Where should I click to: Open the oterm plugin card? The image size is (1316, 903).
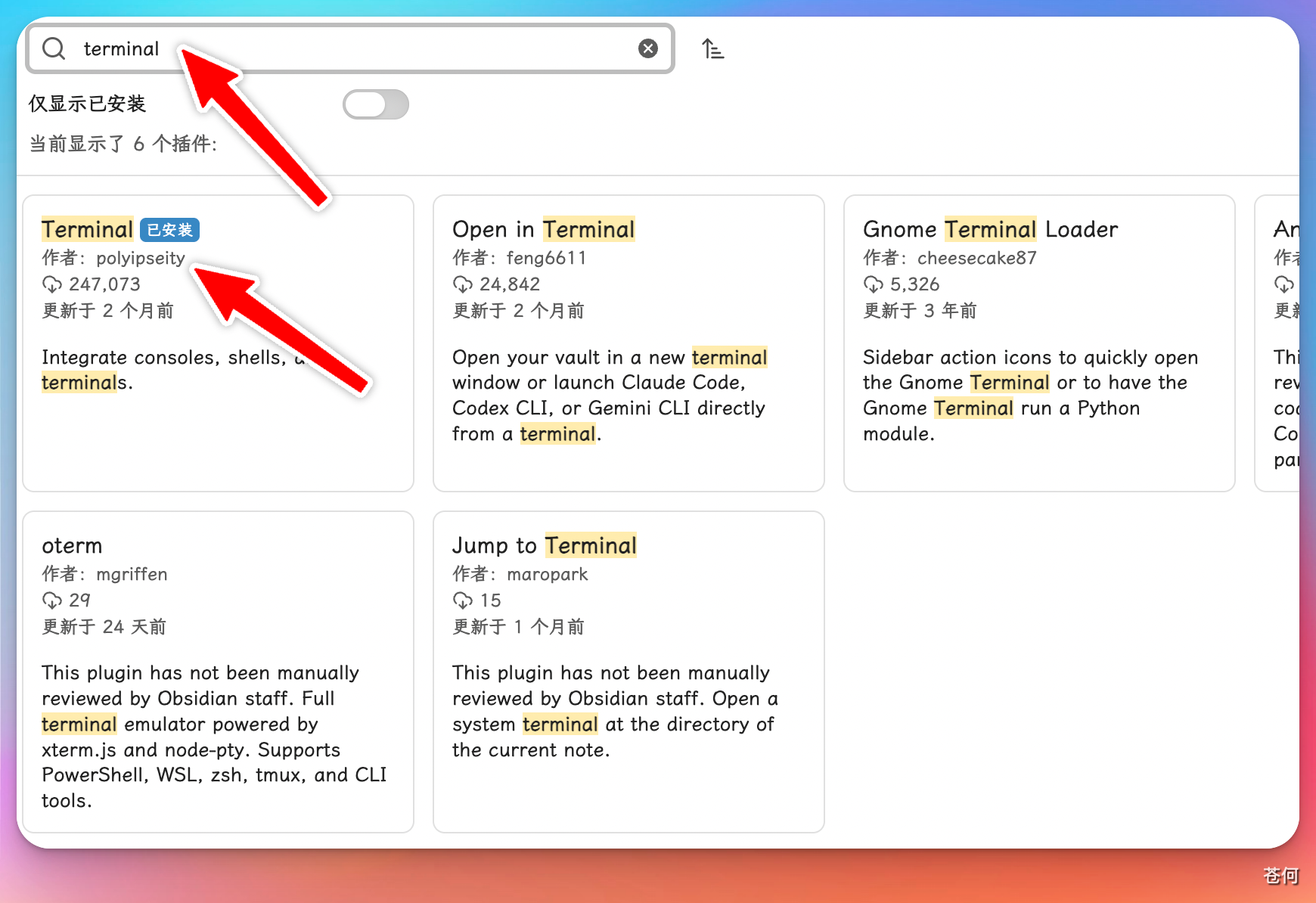pos(219,672)
